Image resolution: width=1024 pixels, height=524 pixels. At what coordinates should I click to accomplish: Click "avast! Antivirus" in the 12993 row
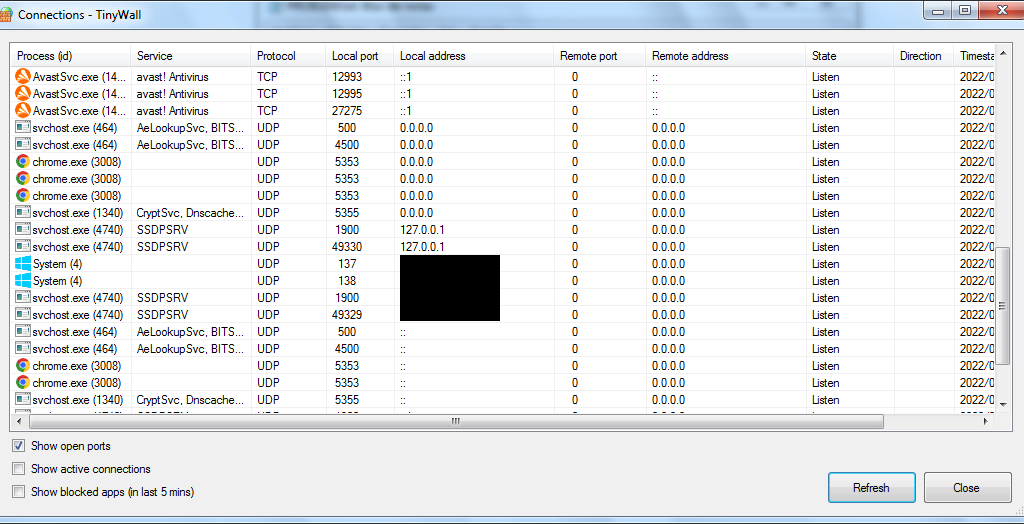click(x=172, y=76)
